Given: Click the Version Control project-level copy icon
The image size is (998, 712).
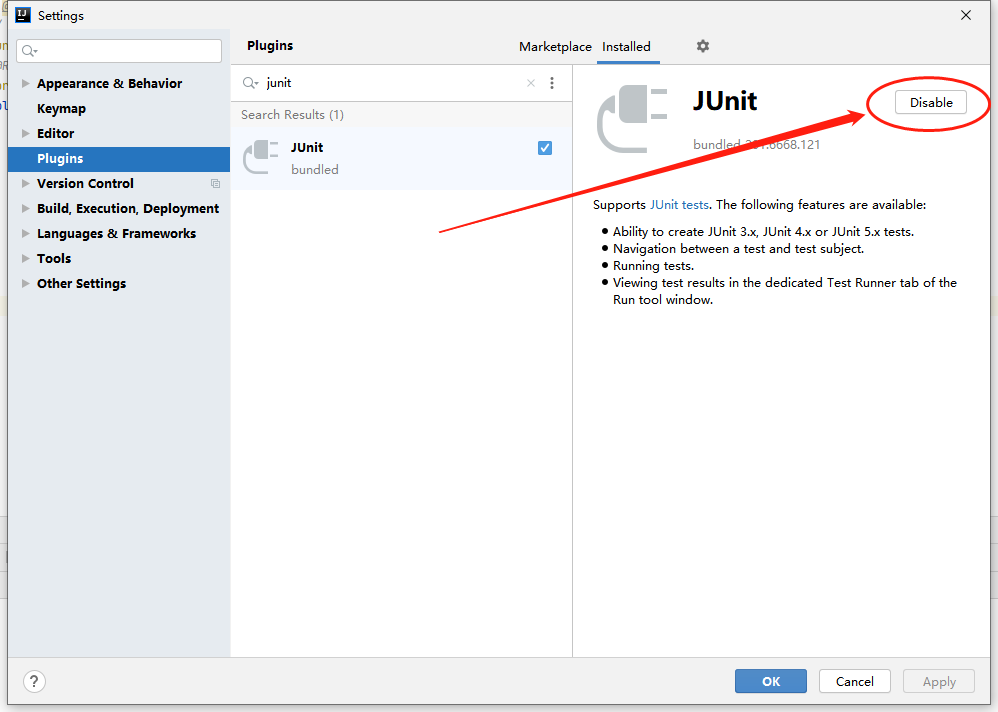Looking at the screenshot, I should (215, 183).
